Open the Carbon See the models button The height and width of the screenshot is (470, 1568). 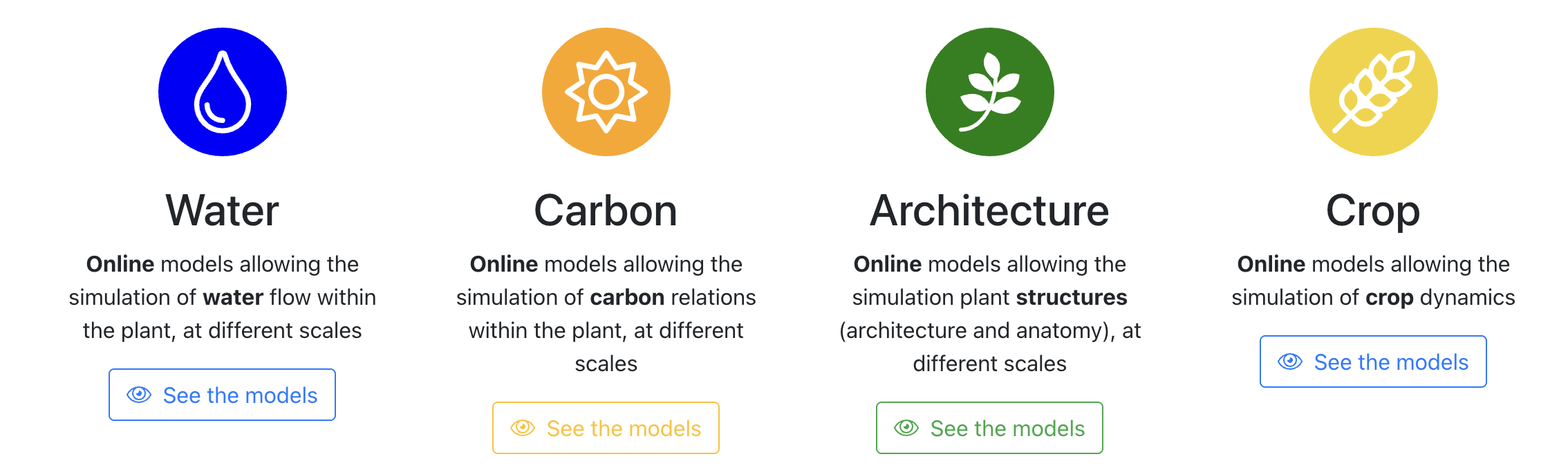pyautogui.click(x=606, y=428)
